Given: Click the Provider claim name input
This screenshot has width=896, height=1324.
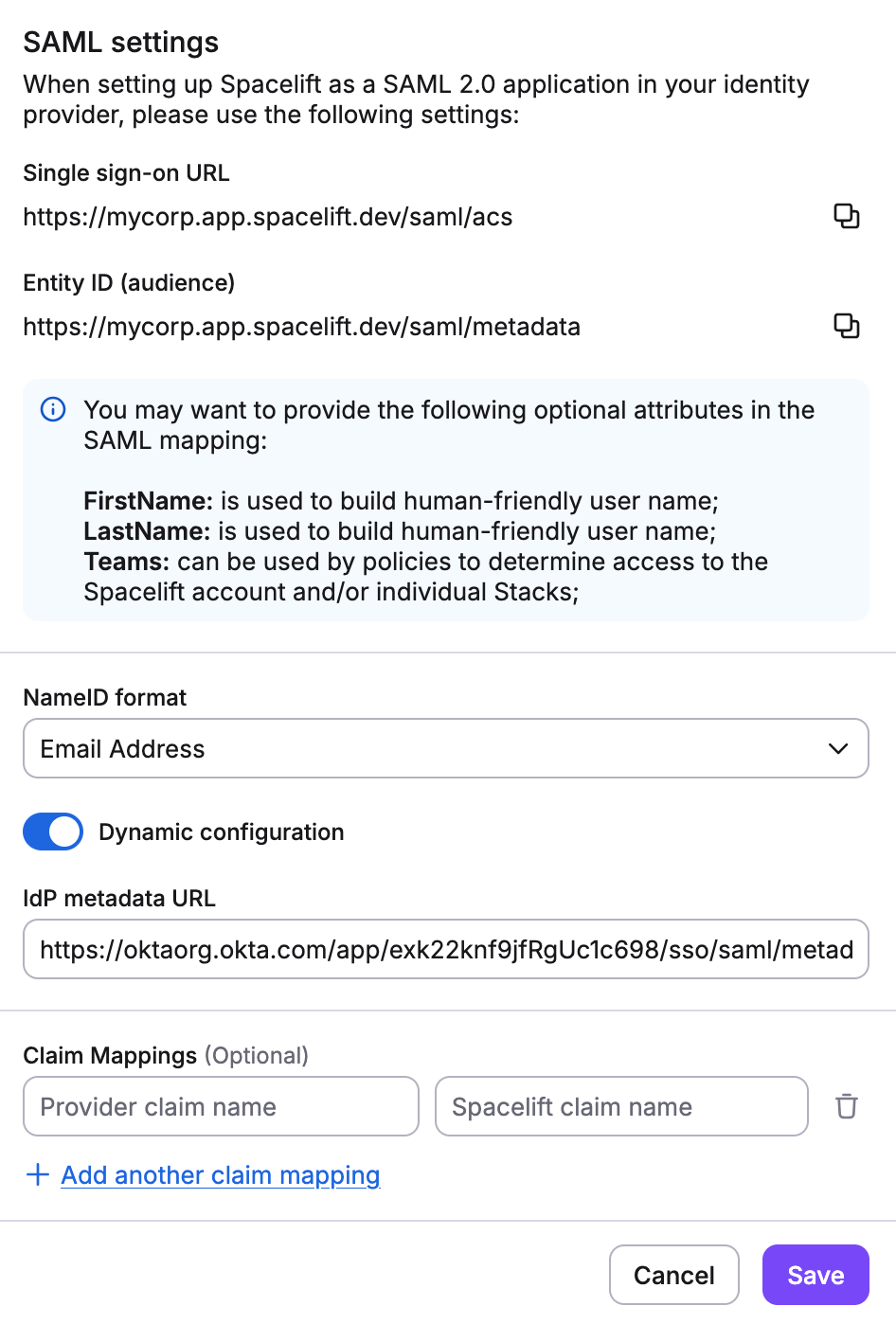Looking at the screenshot, I should point(221,1106).
